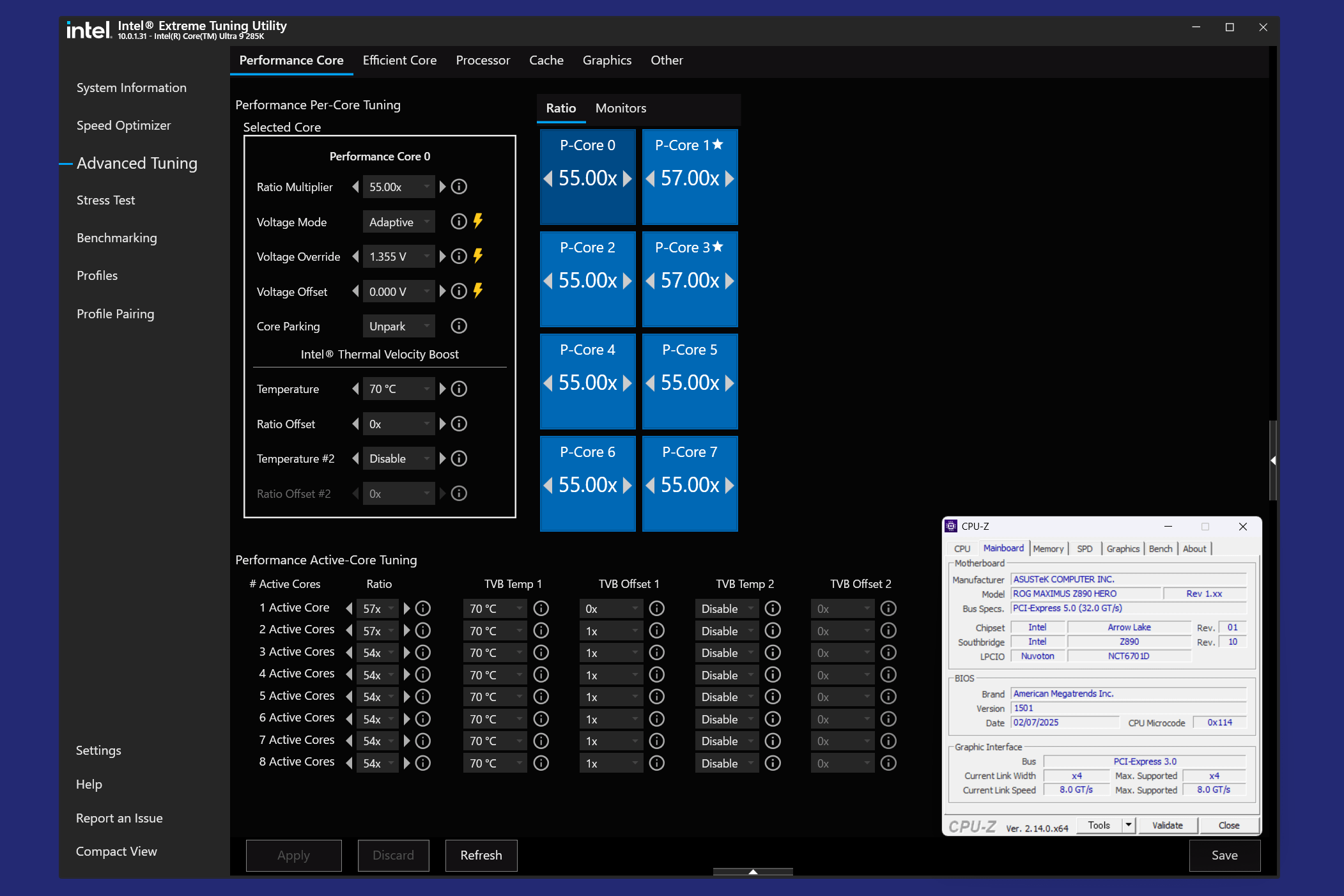Click info icon for Voltage Override

pyautogui.click(x=459, y=256)
